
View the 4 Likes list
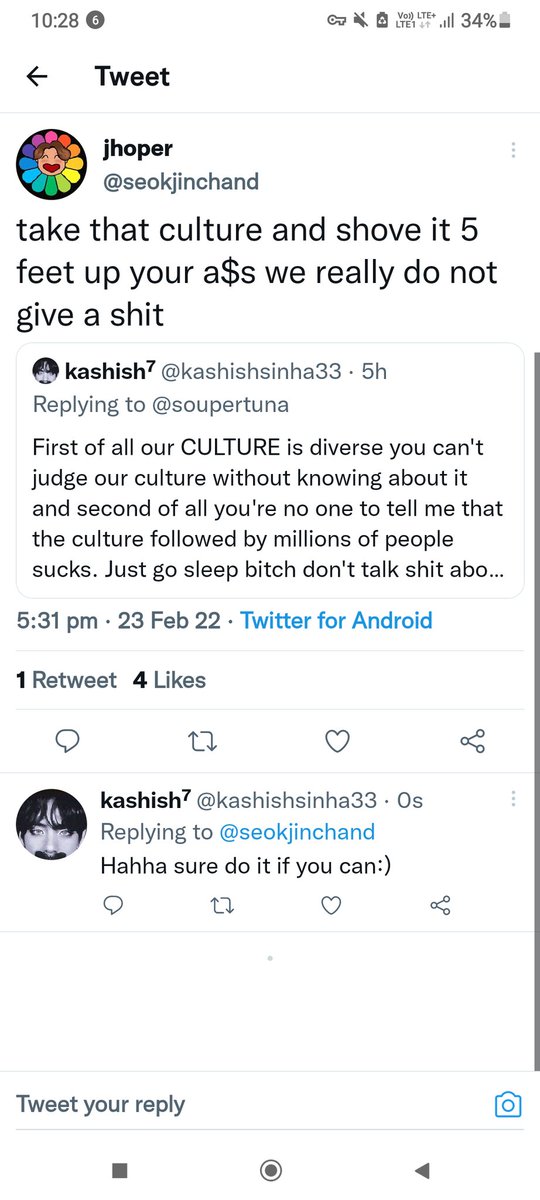click(x=169, y=680)
